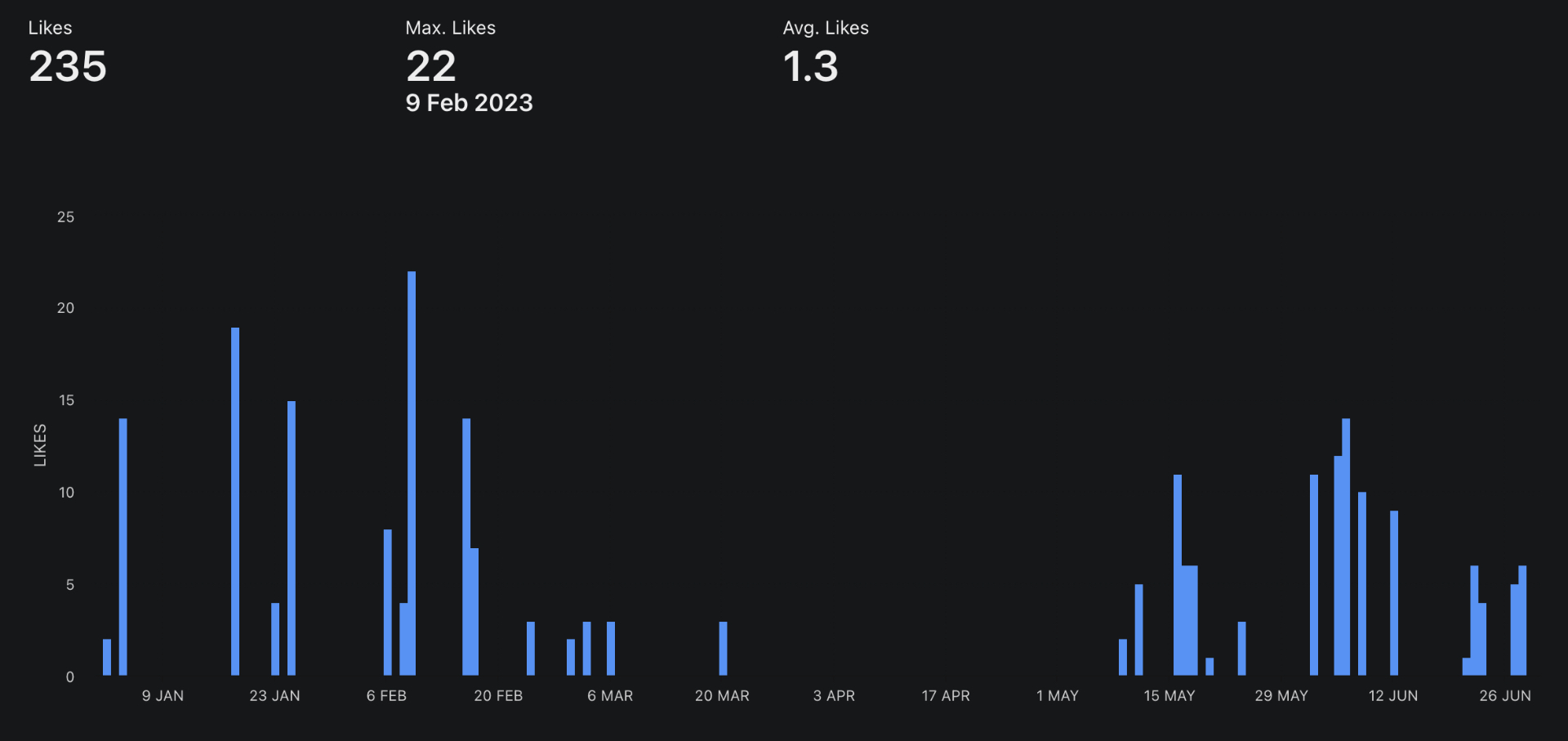Click the 5 tick on the y-axis
Image resolution: width=1568 pixels, height=741 pixels.
pos(70,585)
